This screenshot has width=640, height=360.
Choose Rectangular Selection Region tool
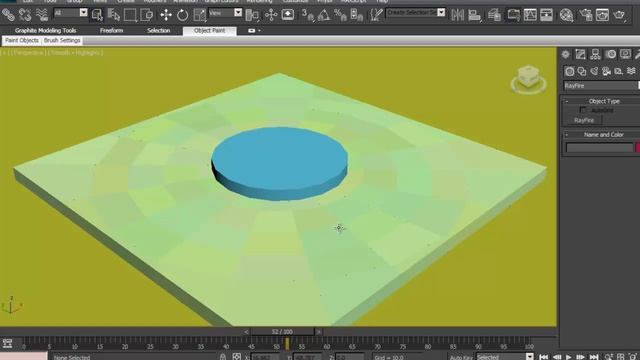point(130,15)
